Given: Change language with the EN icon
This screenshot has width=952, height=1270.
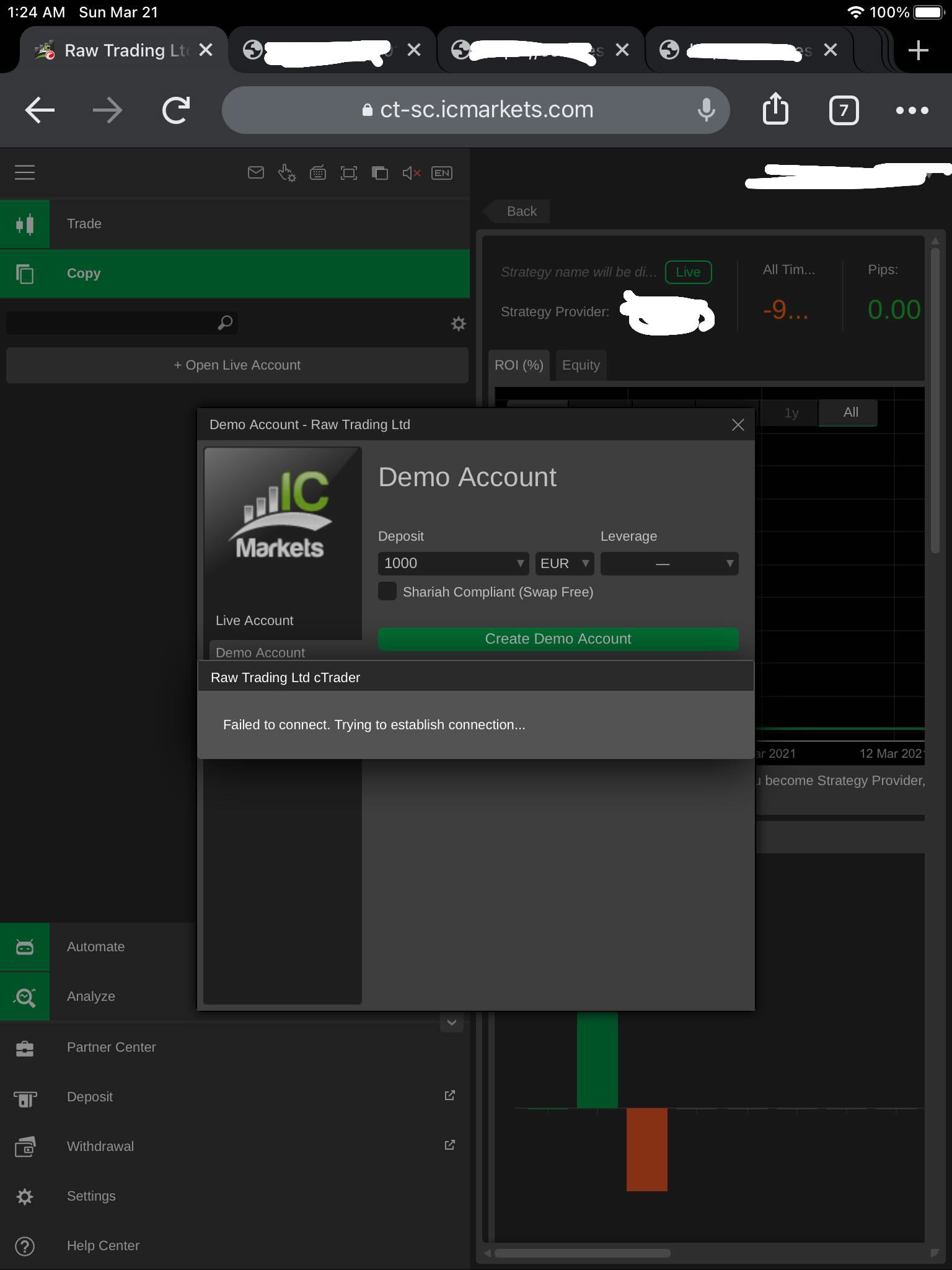Looking at the screenshot, I should pos(442,172).
